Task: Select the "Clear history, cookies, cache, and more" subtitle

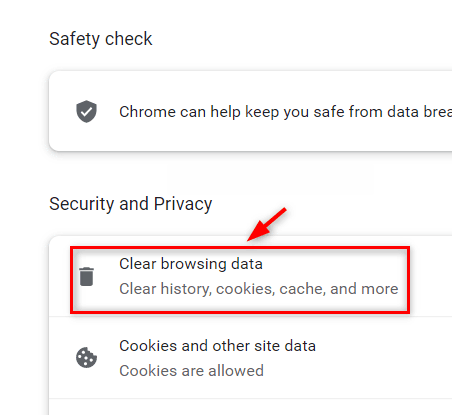Action: [259, 289]
